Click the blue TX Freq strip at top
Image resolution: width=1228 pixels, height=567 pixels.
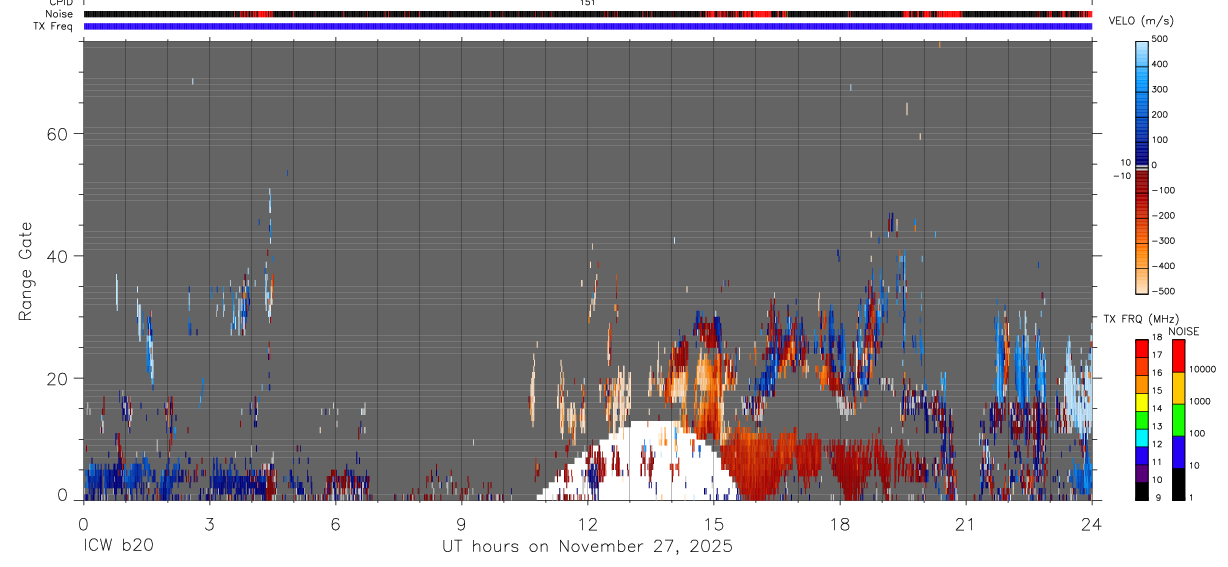[x=587, y=26]
